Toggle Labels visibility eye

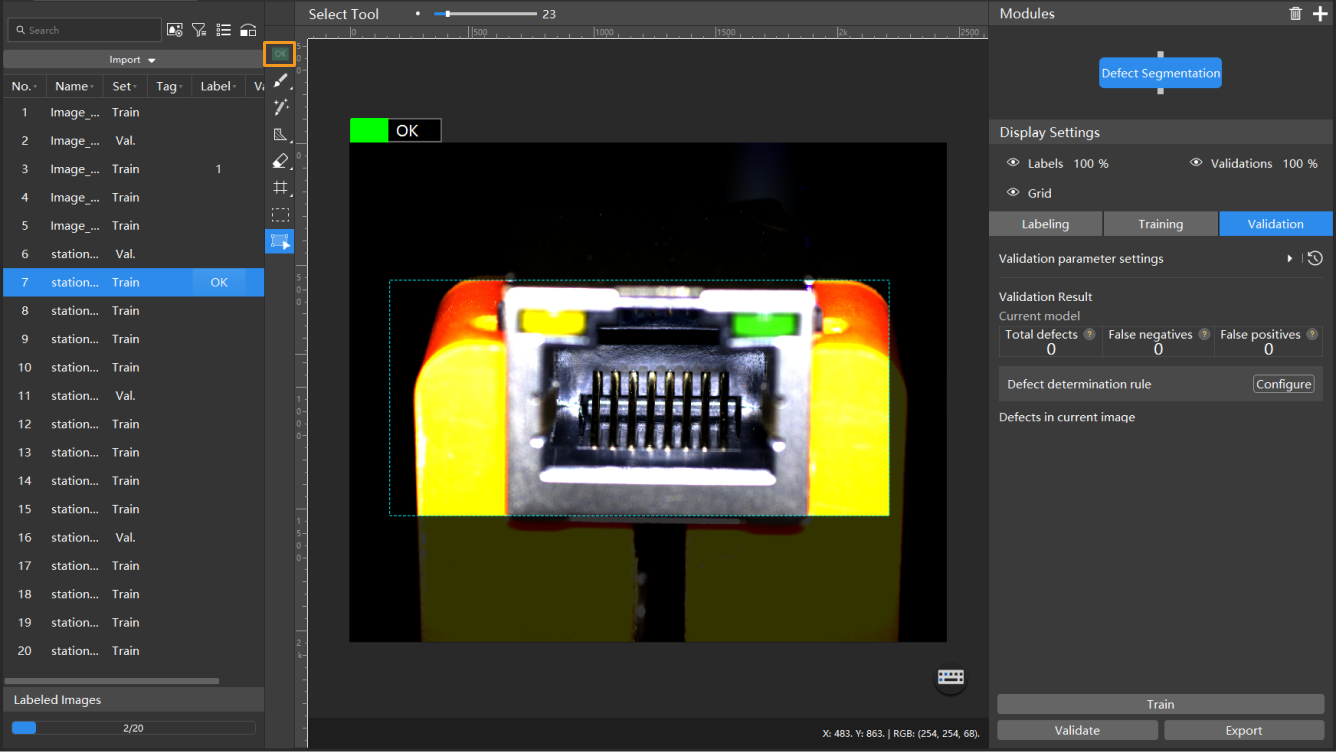coord(1013,163)
